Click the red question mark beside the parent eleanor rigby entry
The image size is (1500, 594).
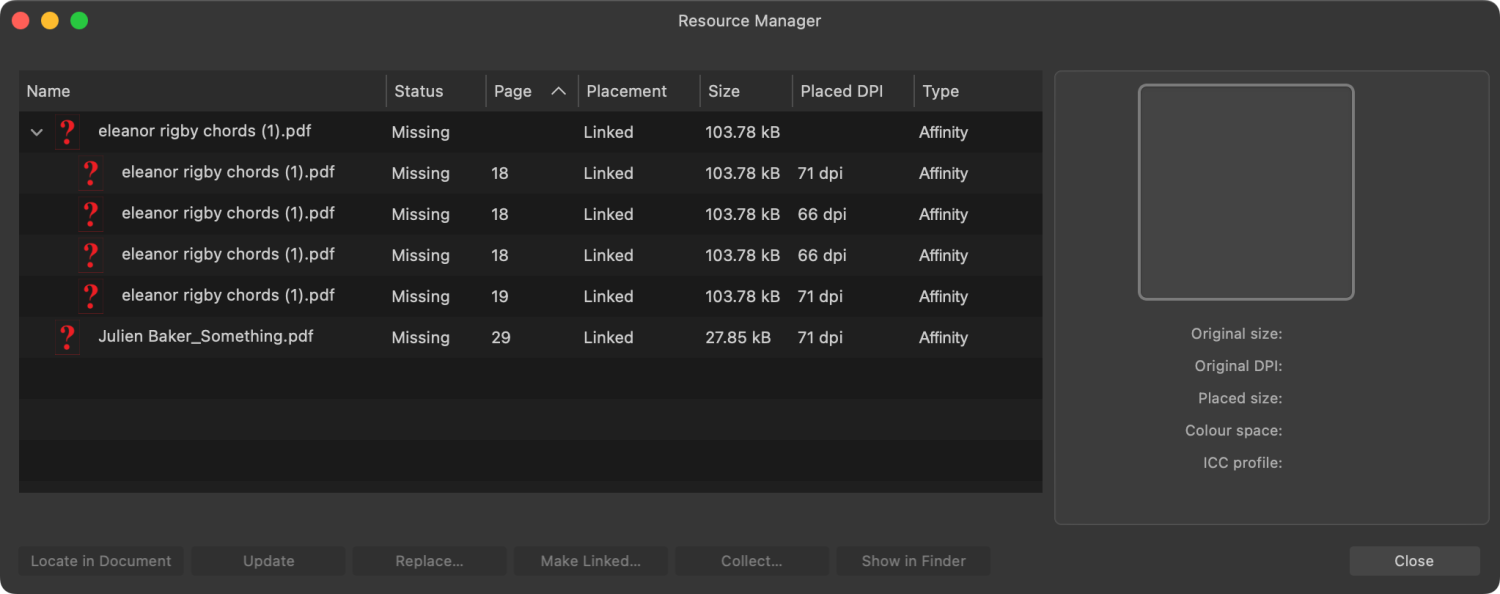[67, 131]
